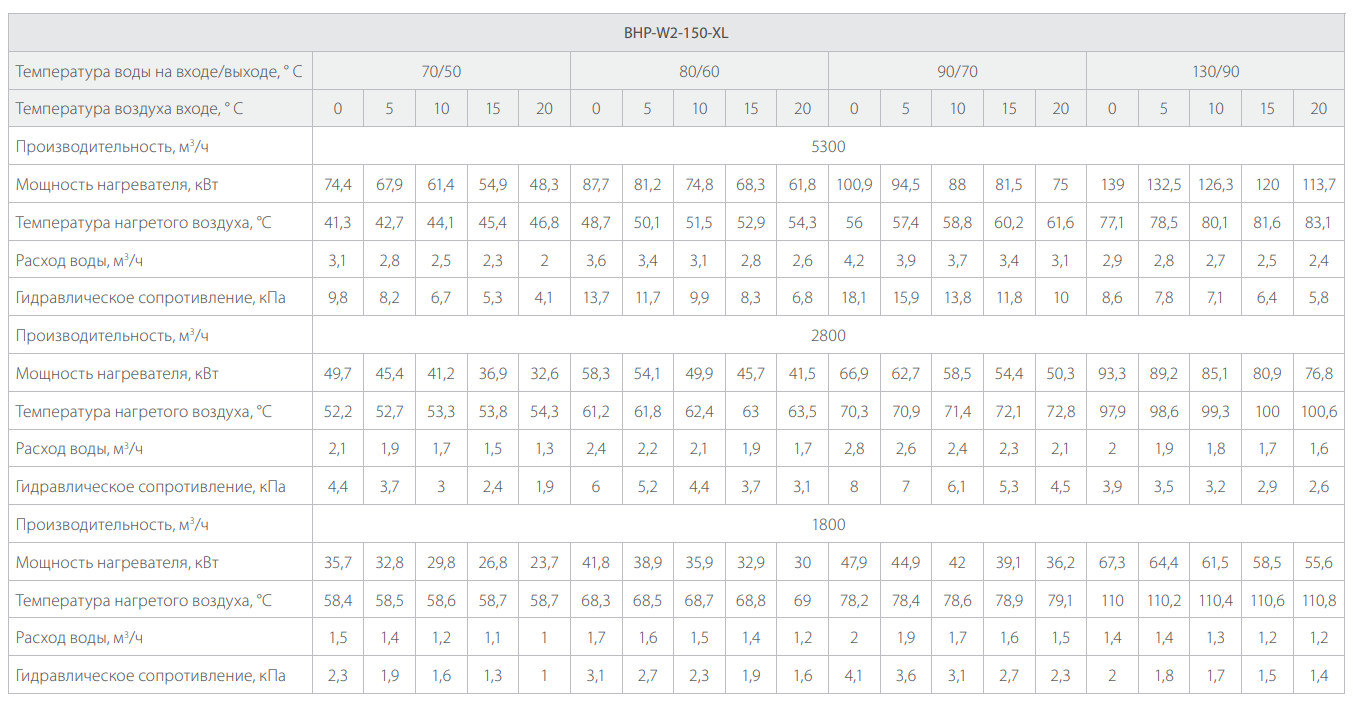This screenshot has height=705, width=1353.
Task: Click the 130/90 water temperature header
Action: coord(1215,71)
